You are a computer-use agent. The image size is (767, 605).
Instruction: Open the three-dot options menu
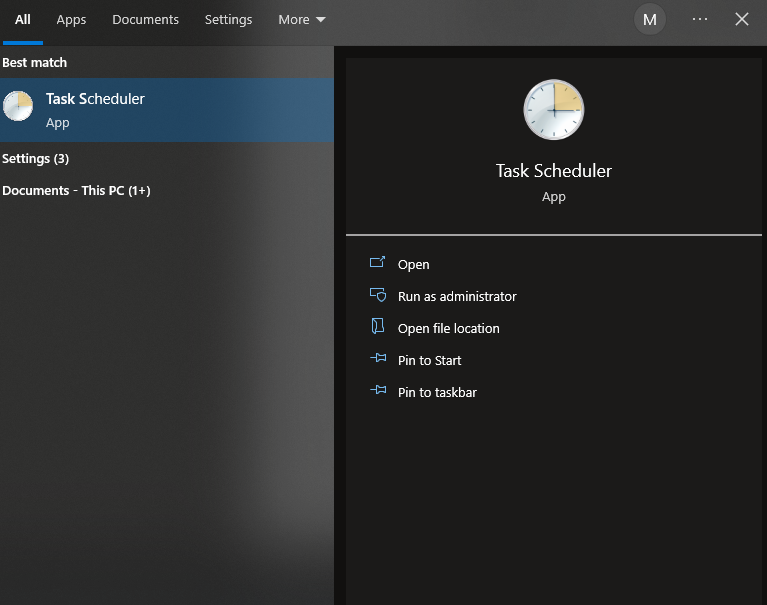point(700,19)
